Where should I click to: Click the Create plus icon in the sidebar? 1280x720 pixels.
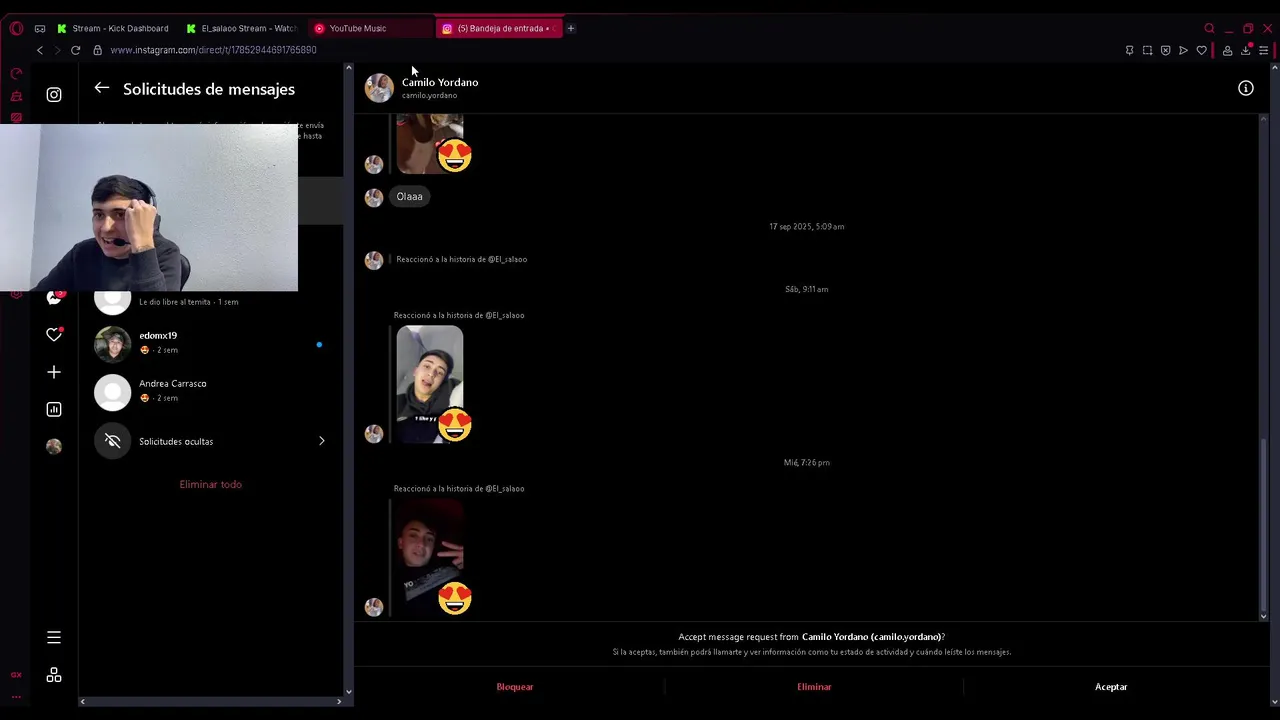[x=54, y=372]
